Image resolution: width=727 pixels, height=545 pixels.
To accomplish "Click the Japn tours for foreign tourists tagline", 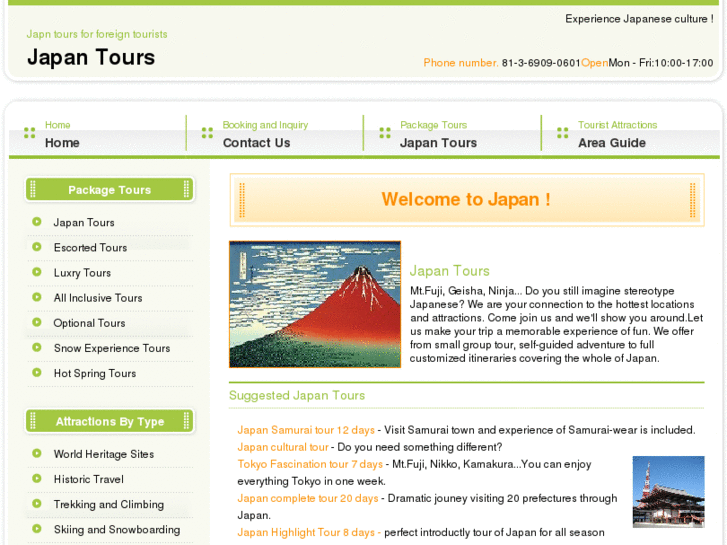I will point(97,34).
